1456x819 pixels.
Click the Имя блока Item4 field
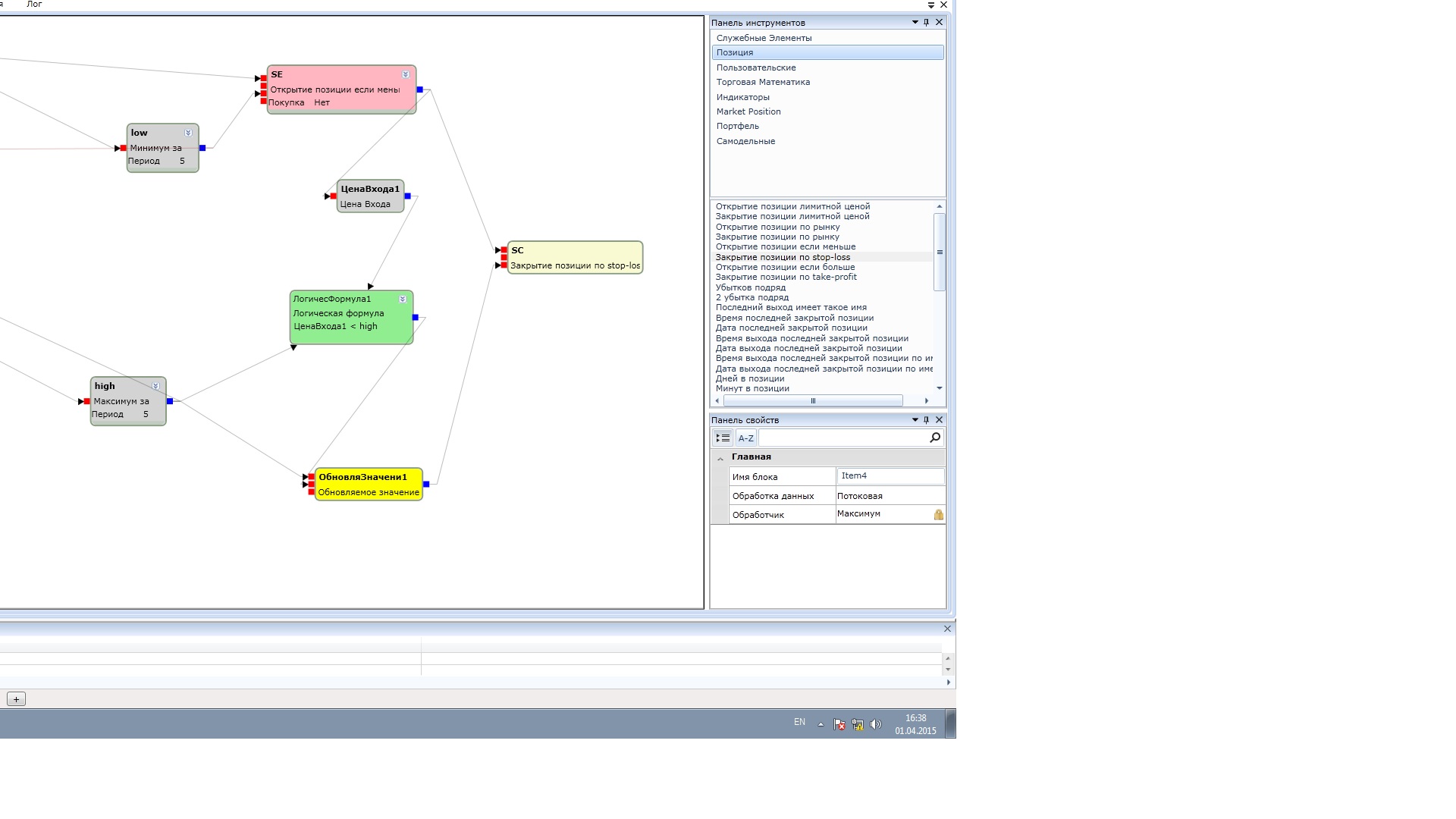click(890, 476)
